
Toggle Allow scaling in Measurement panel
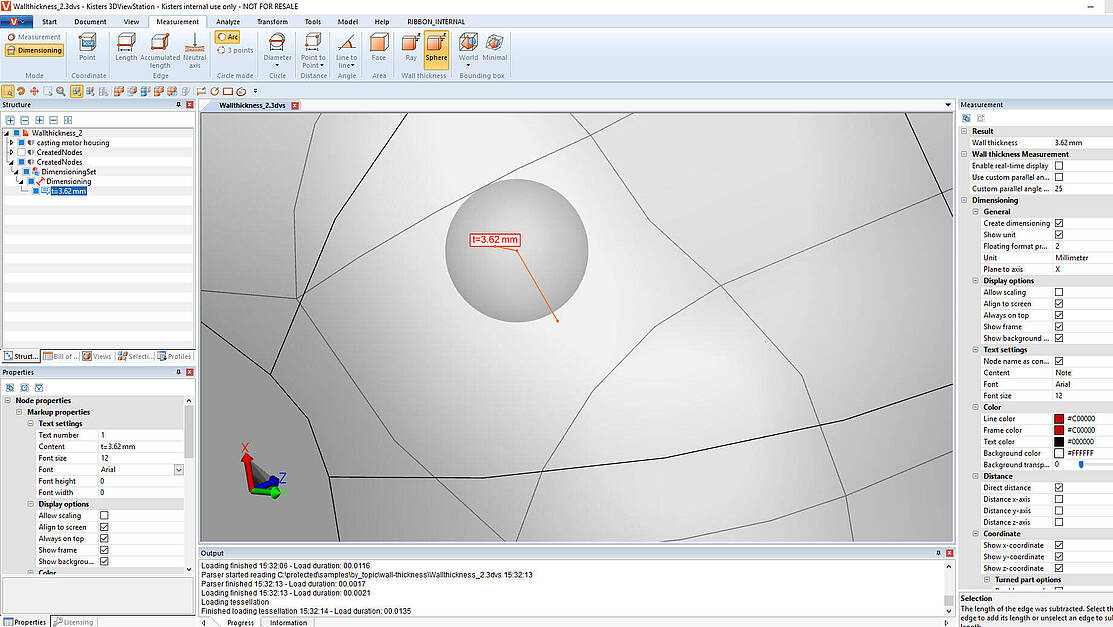coord(1058,292)
